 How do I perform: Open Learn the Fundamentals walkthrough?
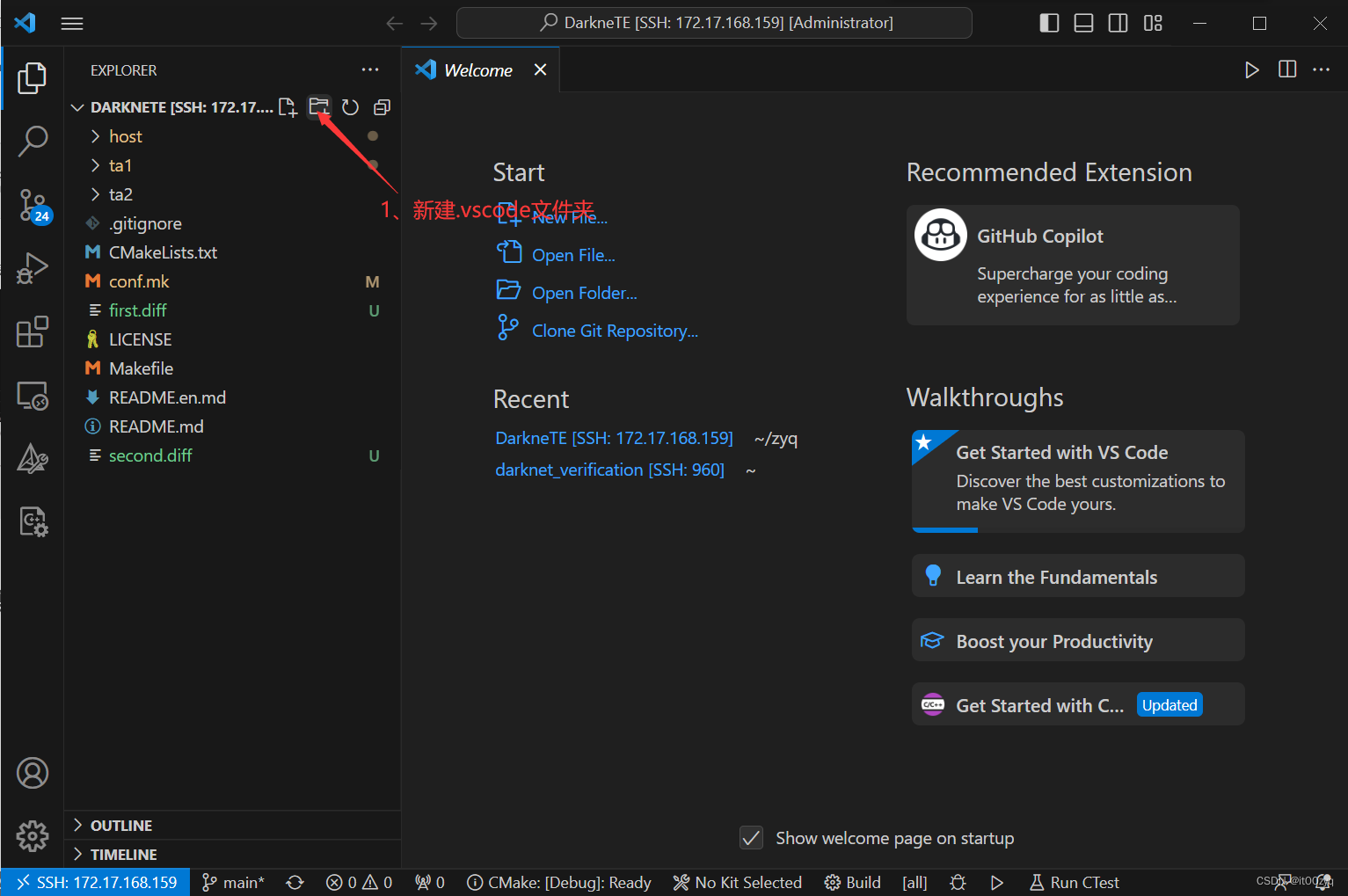tap(1078, 576)
